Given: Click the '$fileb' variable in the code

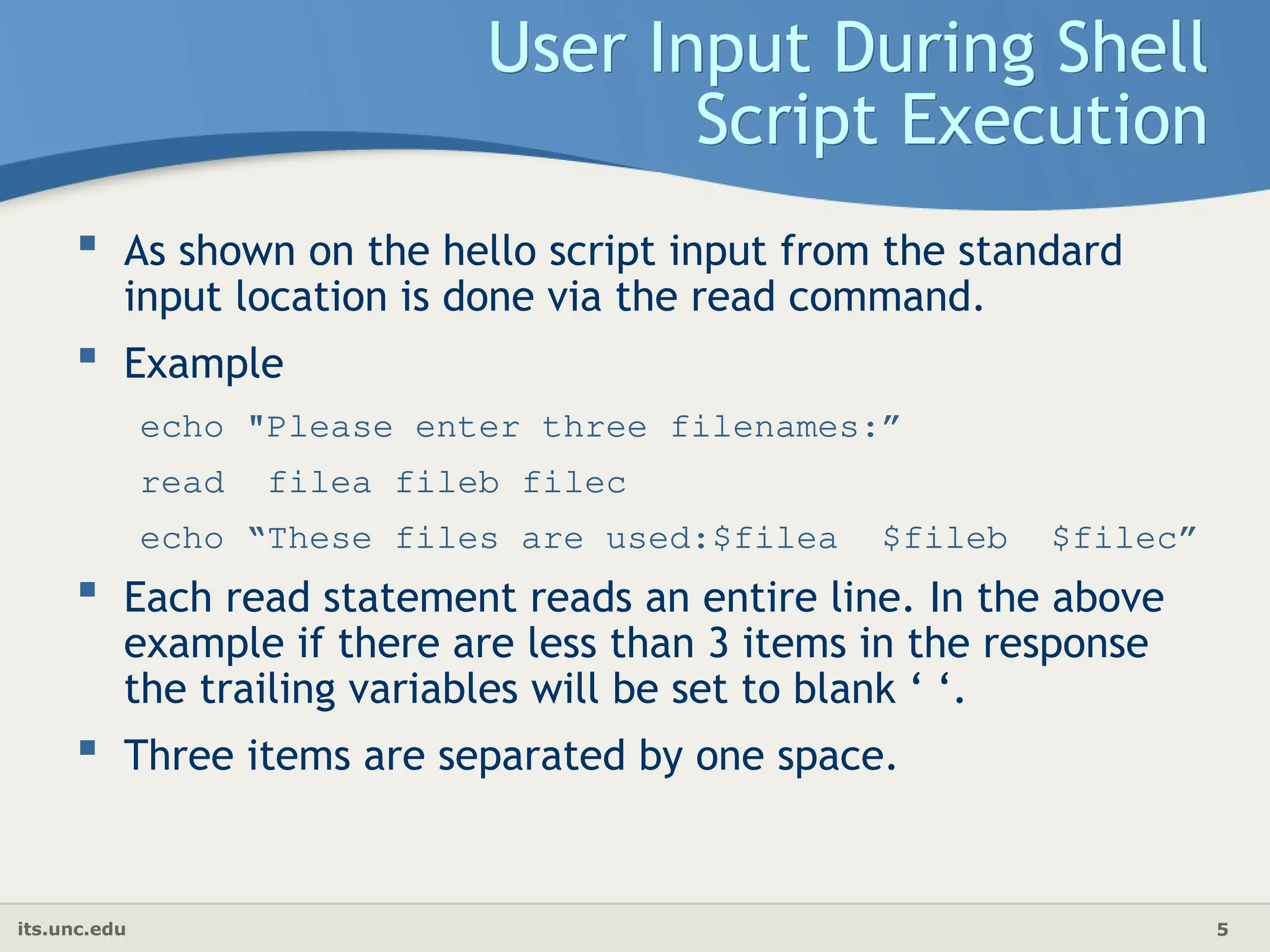Looking at the screenshot, I should (945, 538).
